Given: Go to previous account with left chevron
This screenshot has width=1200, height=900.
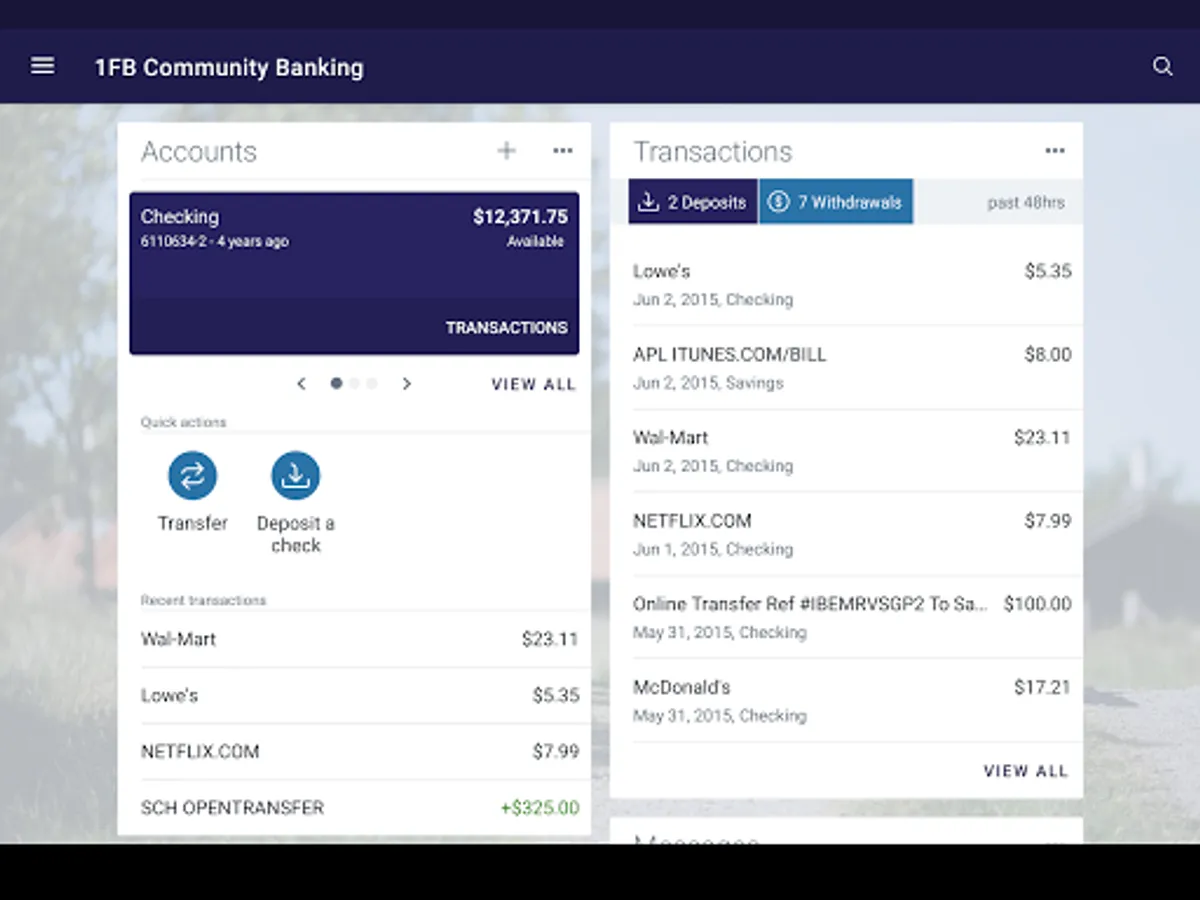Looking at the screenshot, I should click(x=301, y=384).
